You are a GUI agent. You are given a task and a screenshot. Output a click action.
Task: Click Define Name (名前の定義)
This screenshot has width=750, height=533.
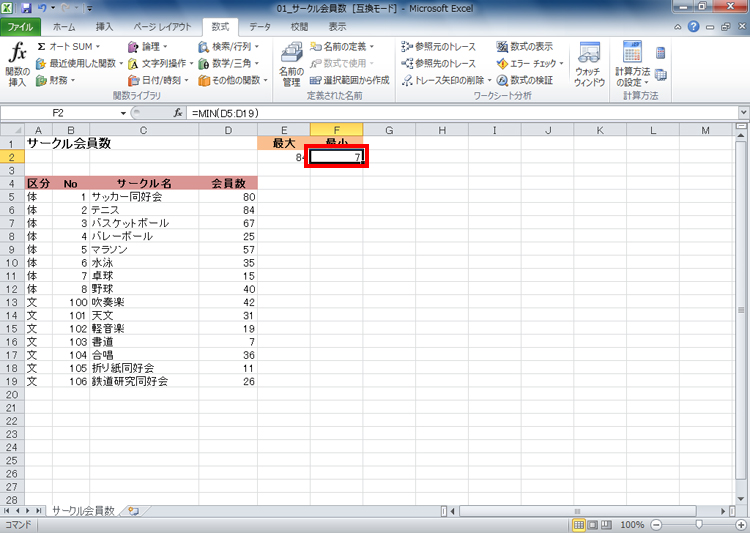tap(342, 46)
